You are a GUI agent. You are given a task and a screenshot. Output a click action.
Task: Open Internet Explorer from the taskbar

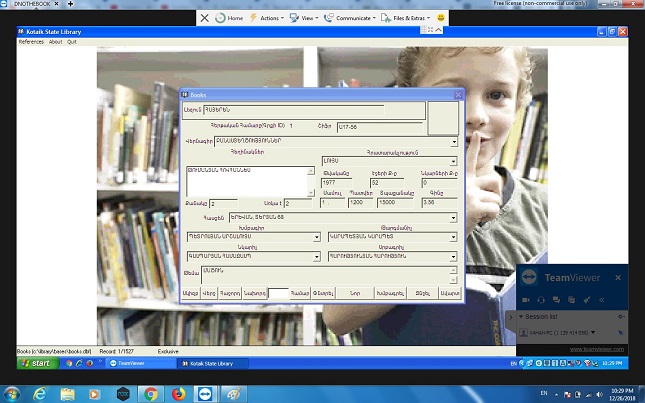point(41,393)
